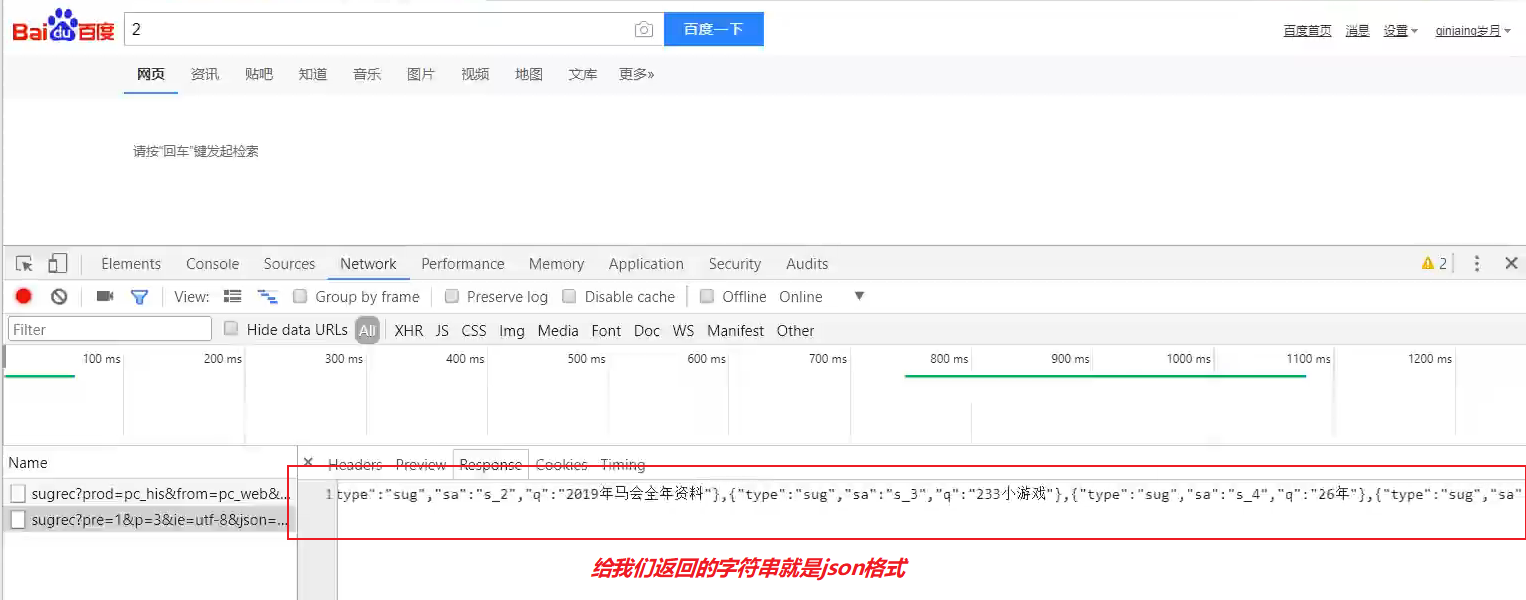Screen dimensions: 1526x600
Task: Open the Online throttling dropdown
Action: [x=822, y=296]
